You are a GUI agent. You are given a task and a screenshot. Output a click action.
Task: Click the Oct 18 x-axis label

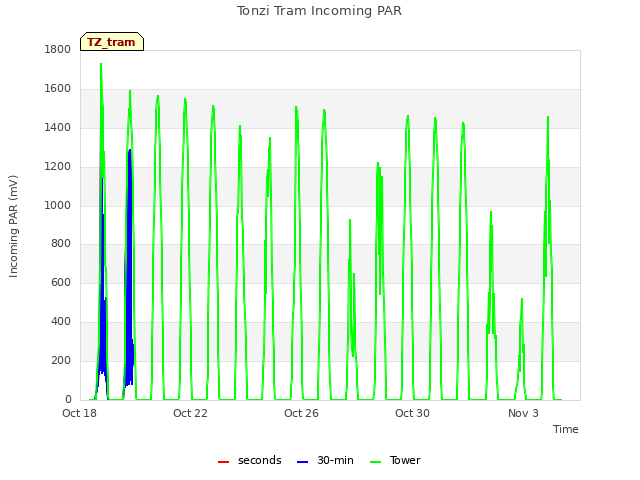pyautogui.click(x=80, y=413)
